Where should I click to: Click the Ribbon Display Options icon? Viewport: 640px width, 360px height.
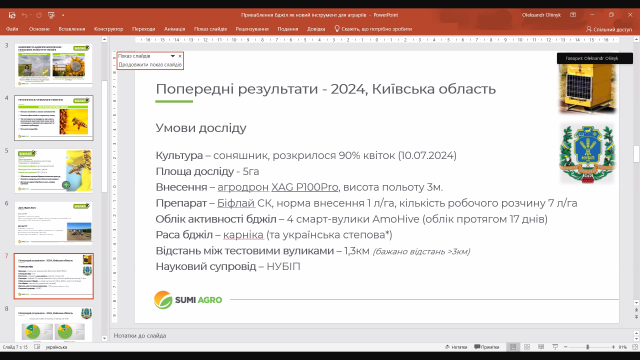pyautogui.click(x=573, y=15)
